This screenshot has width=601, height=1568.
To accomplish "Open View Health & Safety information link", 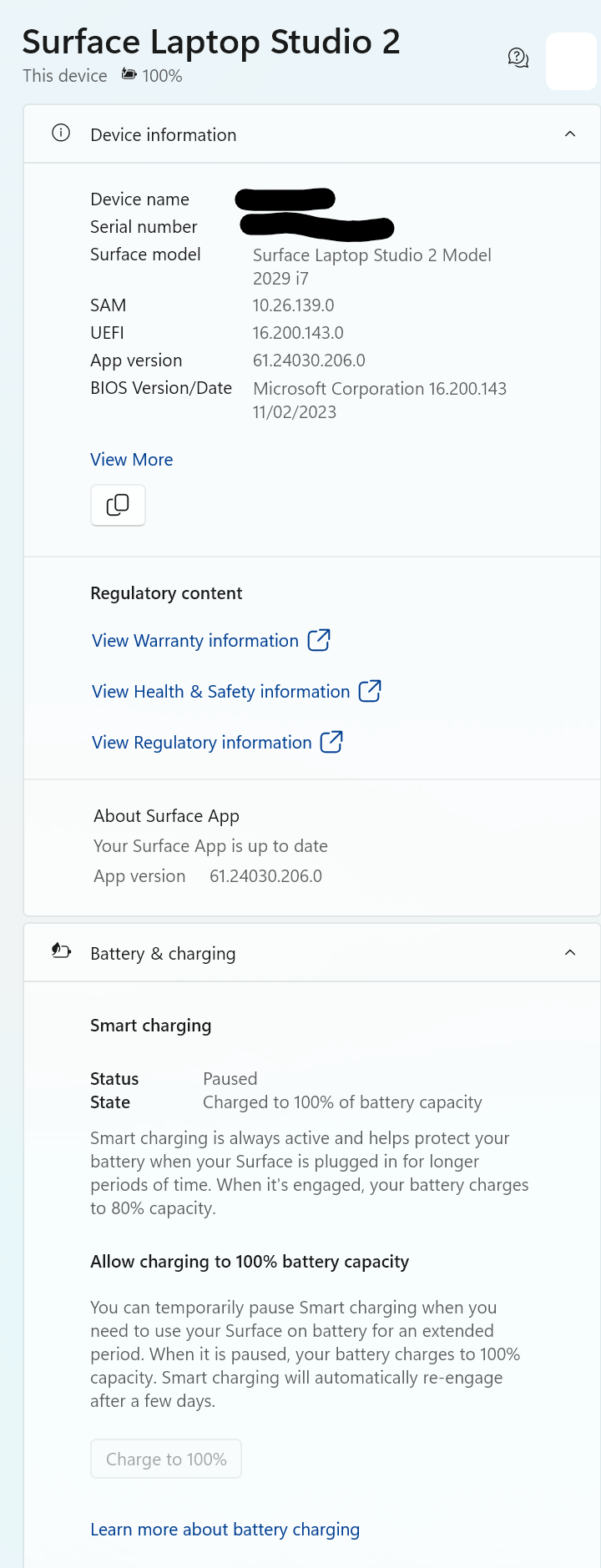I will click(x=221, y=692).
